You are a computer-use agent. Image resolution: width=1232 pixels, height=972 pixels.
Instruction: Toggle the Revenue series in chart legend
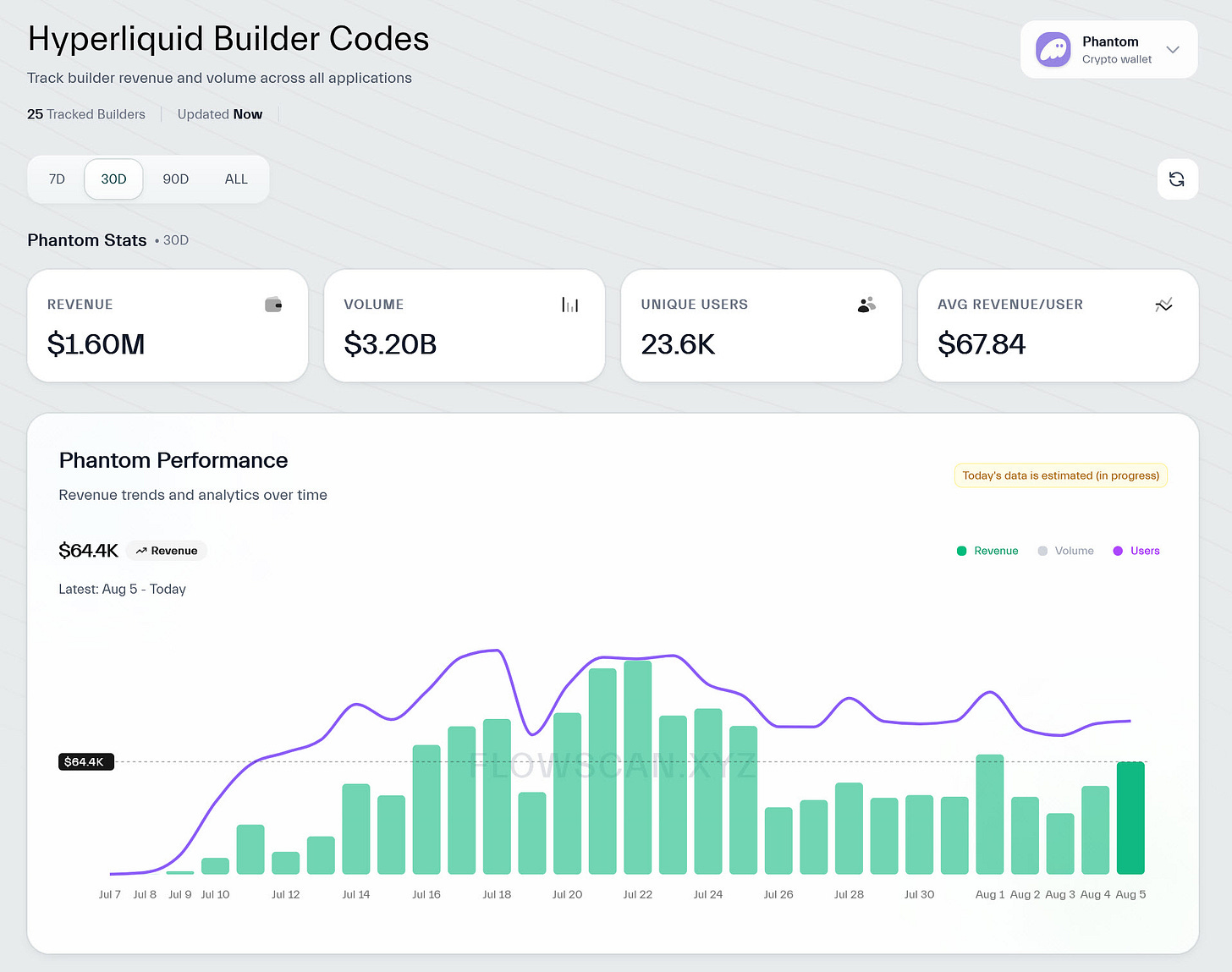tap(987, 551)
